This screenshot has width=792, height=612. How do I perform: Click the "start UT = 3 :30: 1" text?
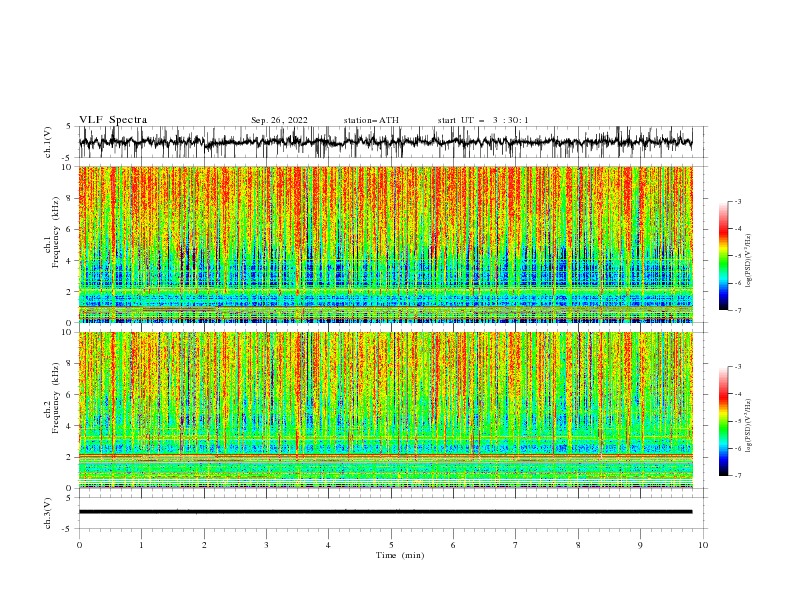click(x=483, y=120)
